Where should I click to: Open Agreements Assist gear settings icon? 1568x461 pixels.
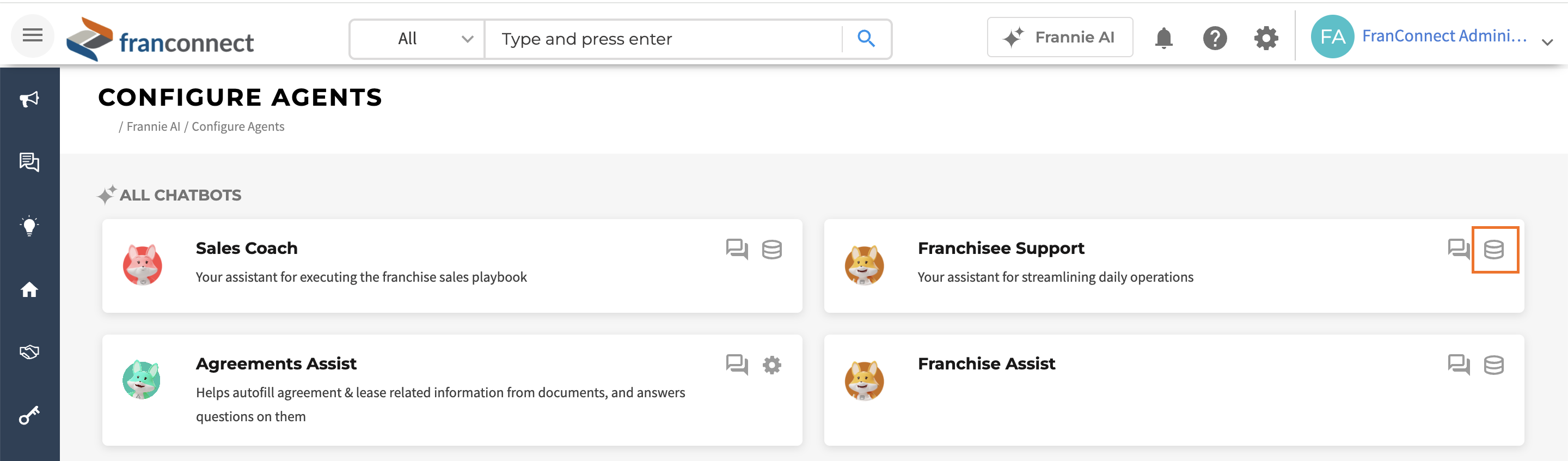point(772,365)
